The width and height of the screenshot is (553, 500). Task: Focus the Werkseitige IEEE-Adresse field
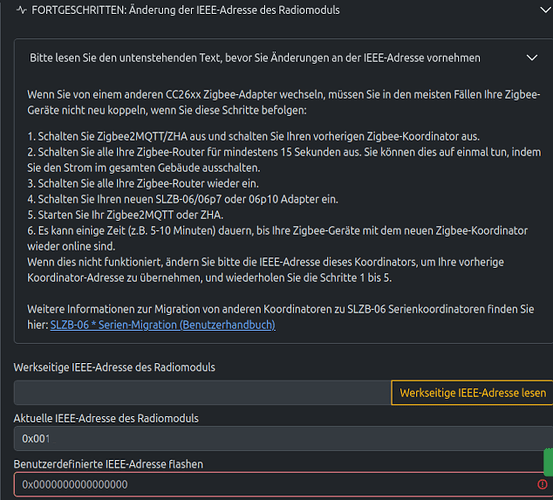202,393
